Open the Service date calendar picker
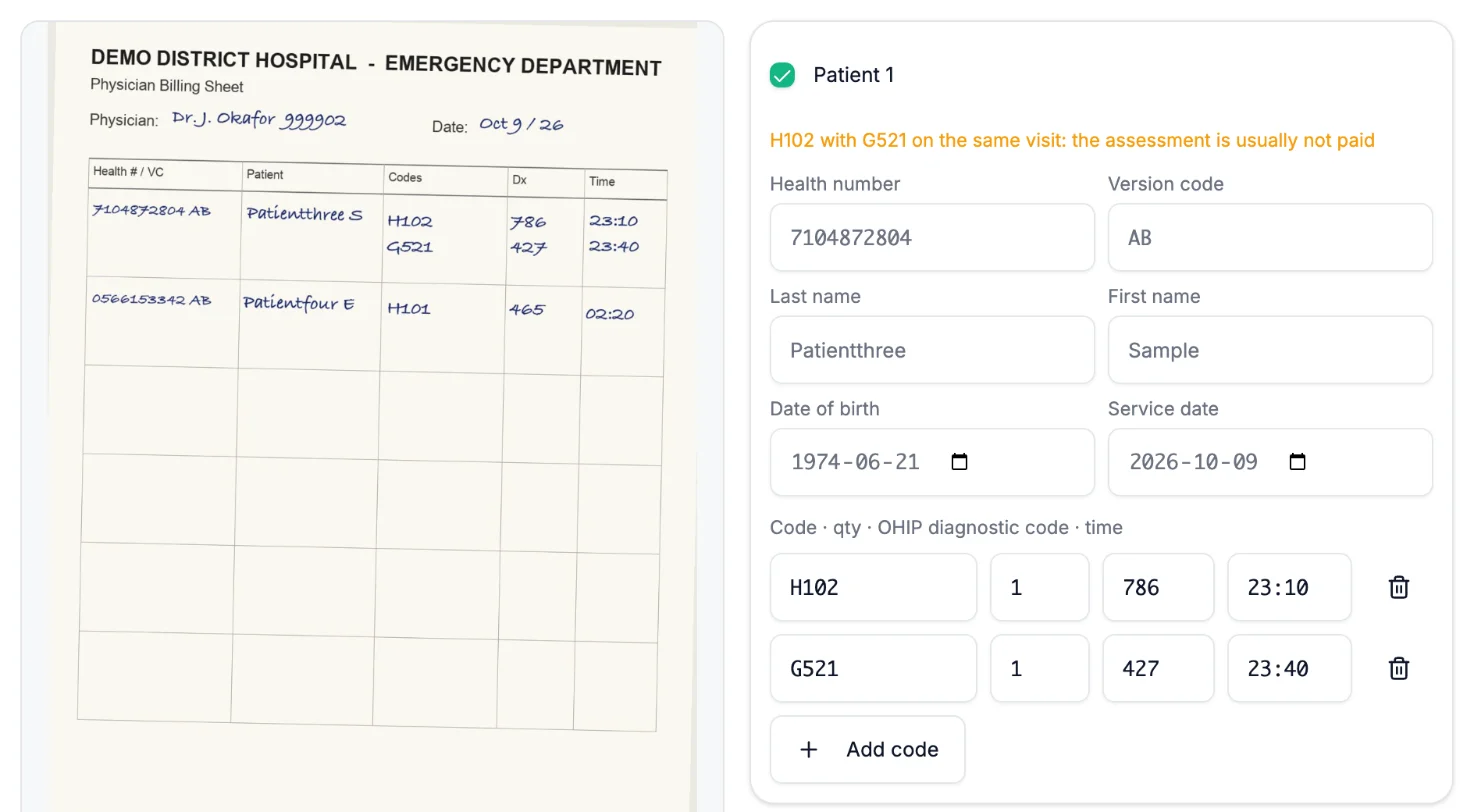The image size is (1474, 812). (1297, 462)
